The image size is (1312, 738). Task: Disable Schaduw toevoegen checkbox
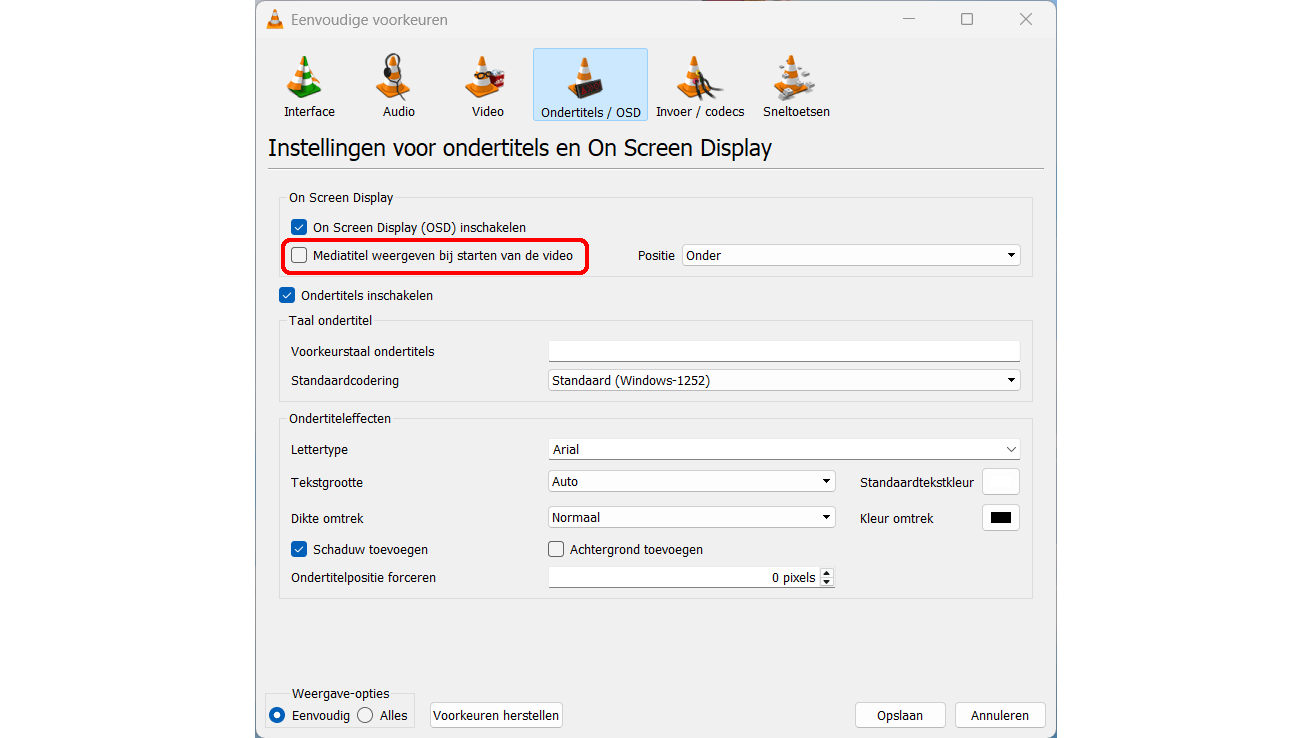(x=299, y=549)
